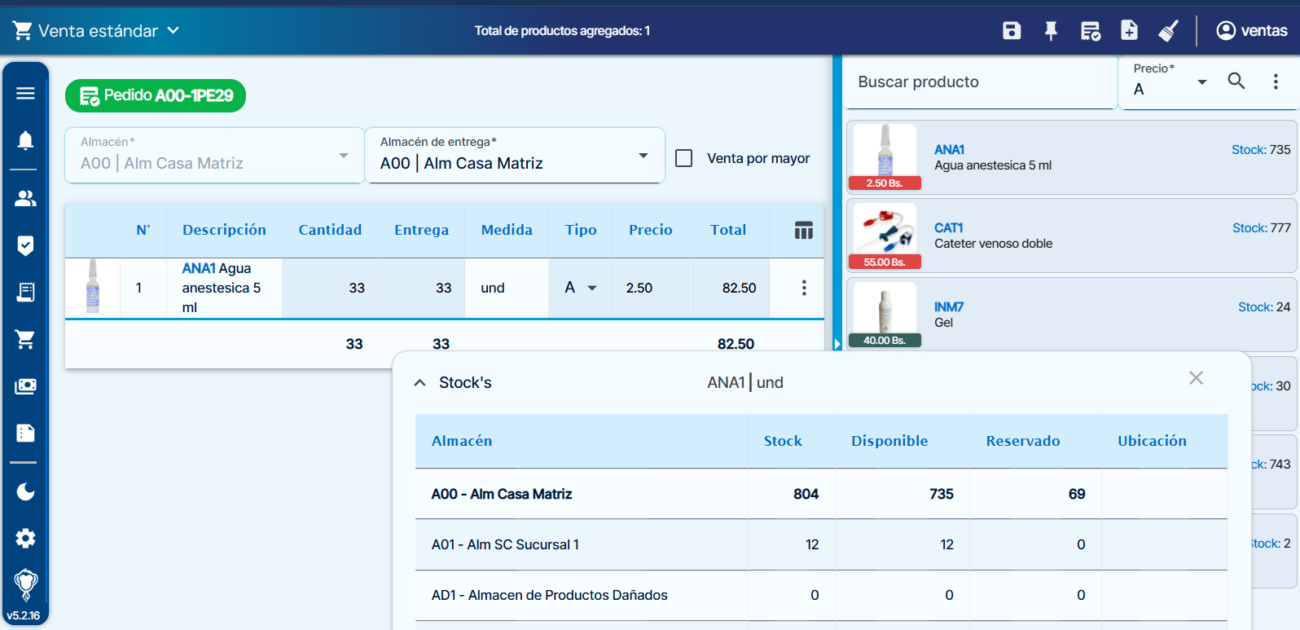1300x630 pixels.
Task: Open the ANA1 row three-dot menu
Action: [804, 288]
